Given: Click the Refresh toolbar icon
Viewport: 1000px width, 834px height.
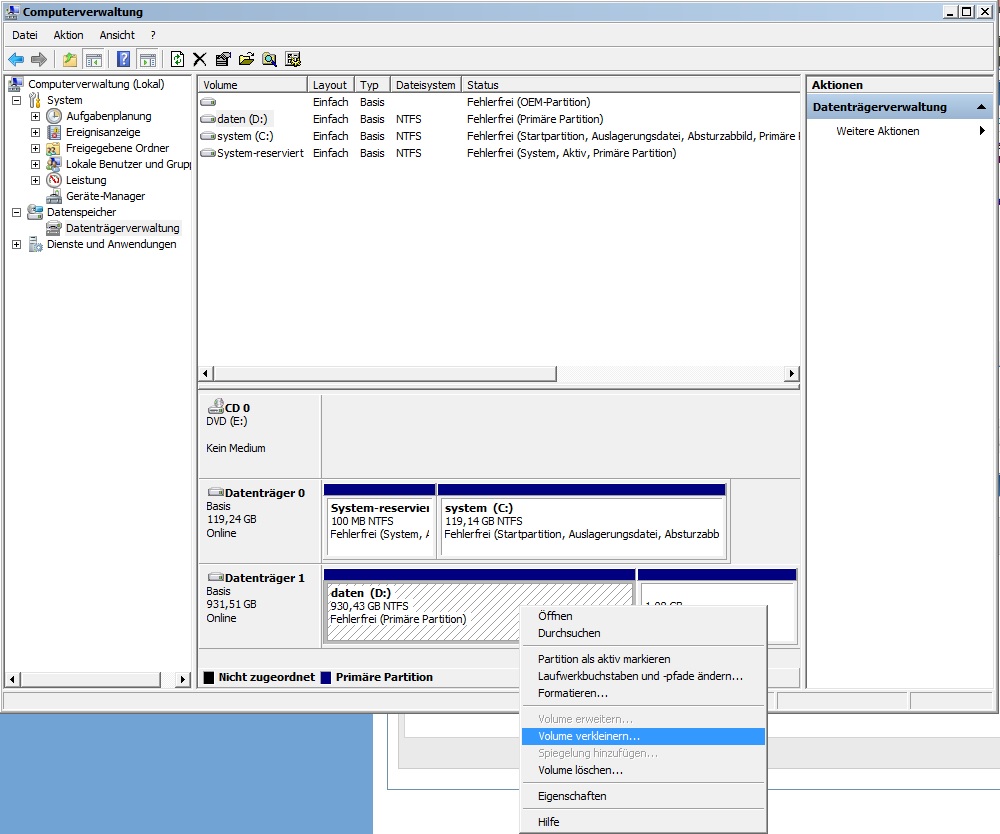Looking at the screenshot, I should click(177, 60).
